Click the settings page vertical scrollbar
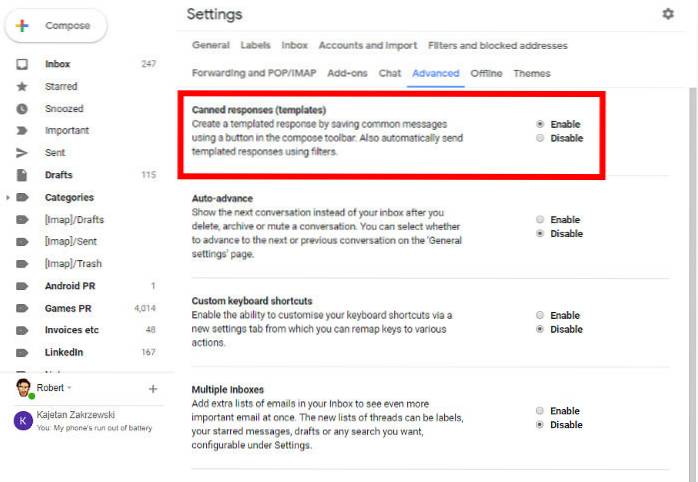The image size is (698, 482). tap(692, 250)
